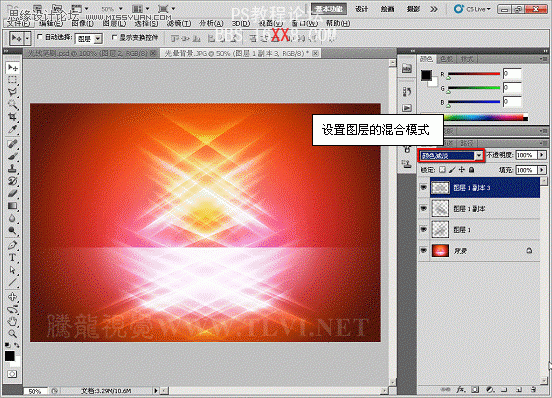This screenshot has height=398, width=552.
Task: Select the History Brush tool
Action: point(13,181)
